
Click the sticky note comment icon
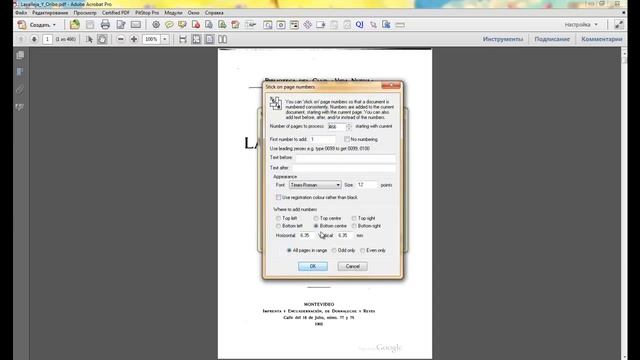(x=169, y=25)
